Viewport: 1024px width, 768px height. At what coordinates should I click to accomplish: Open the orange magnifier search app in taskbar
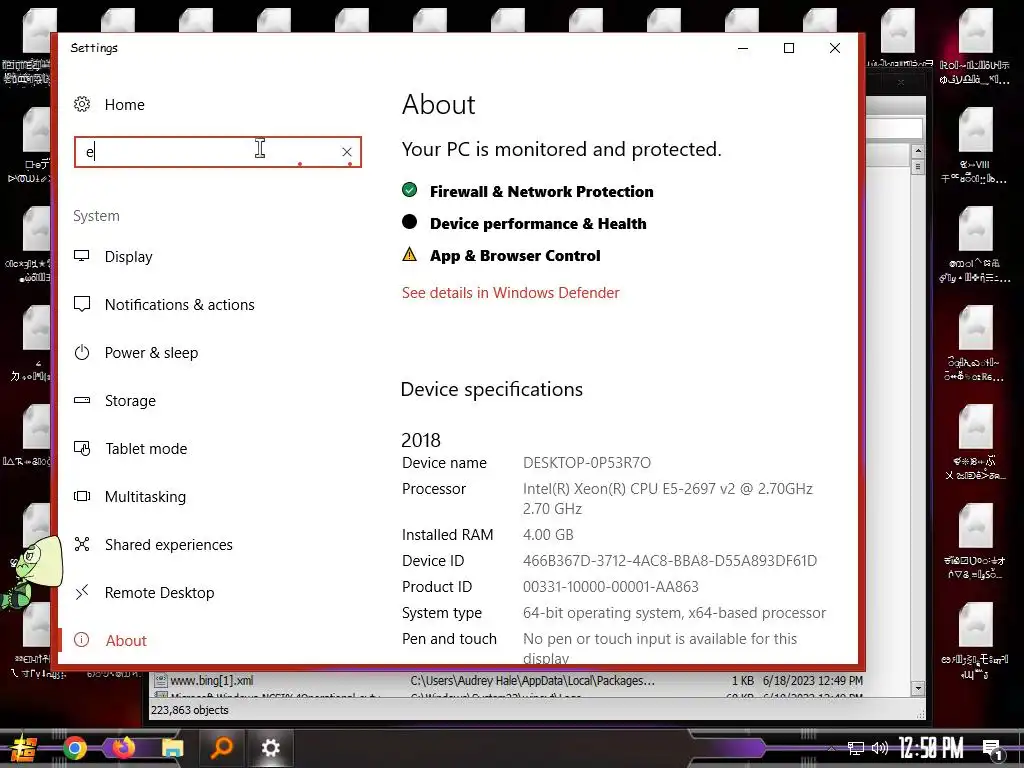pos(222,748)
